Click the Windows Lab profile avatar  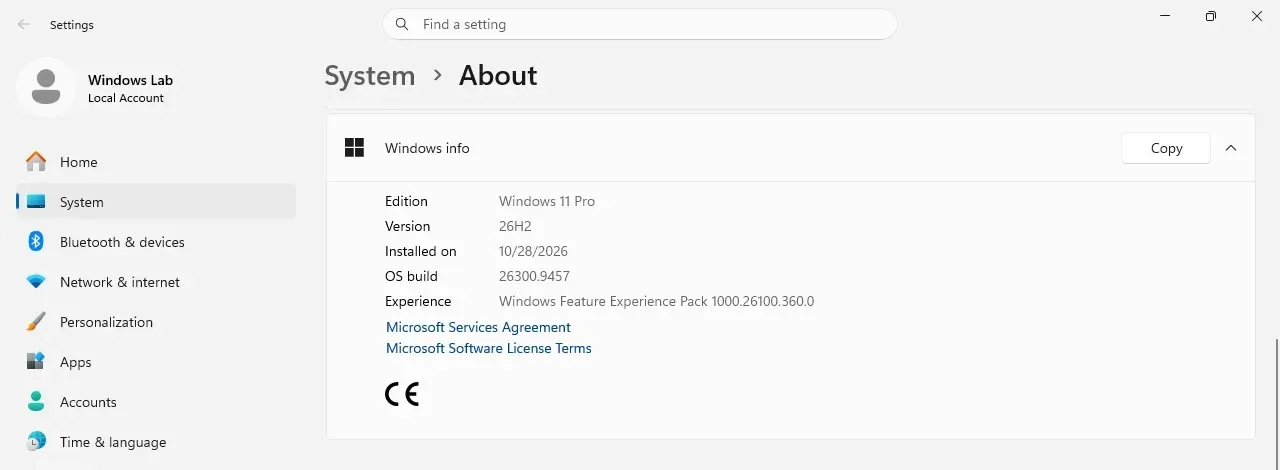coord(45,87)
